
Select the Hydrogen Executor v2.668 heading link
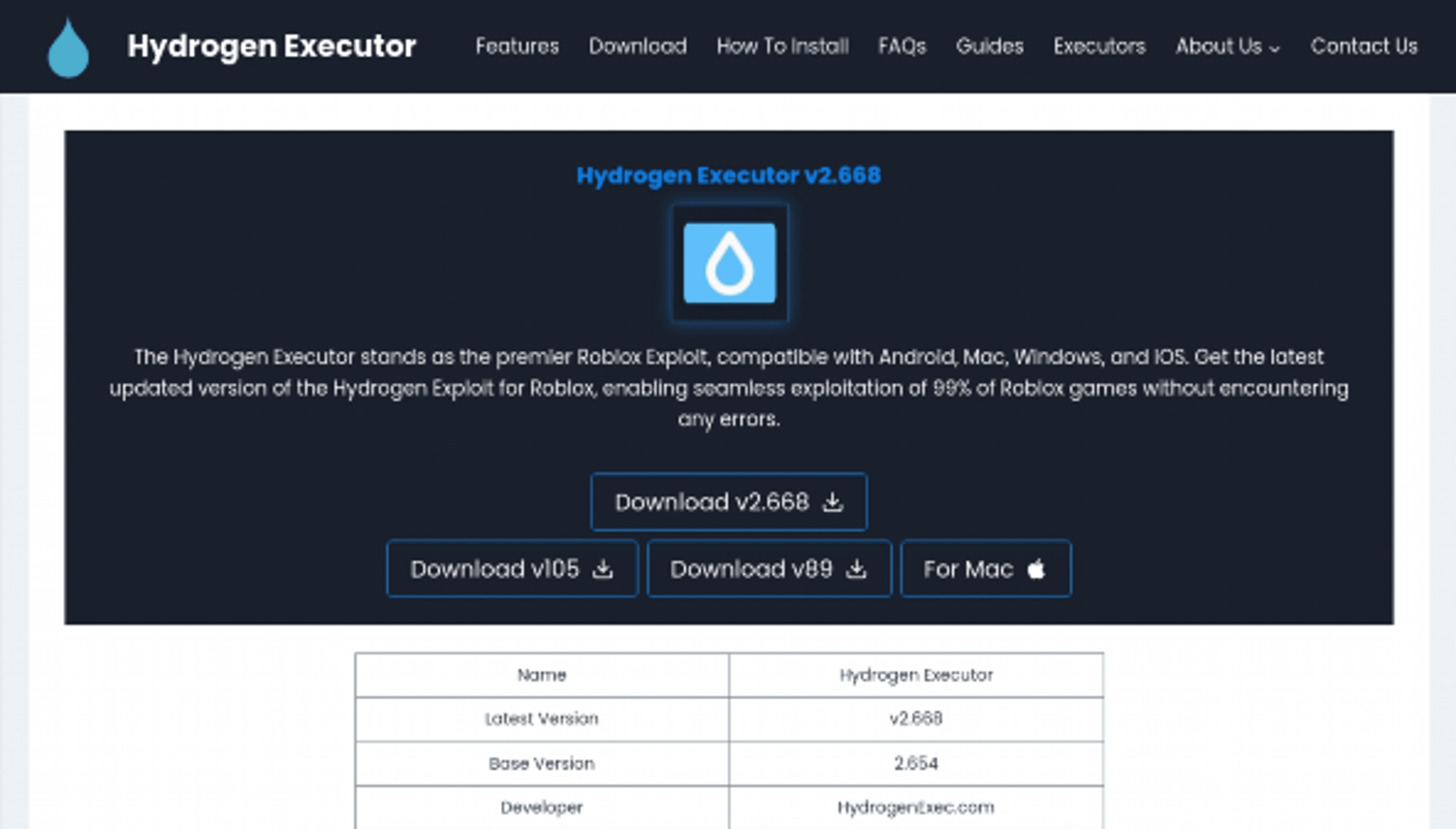tap(729, 175)
